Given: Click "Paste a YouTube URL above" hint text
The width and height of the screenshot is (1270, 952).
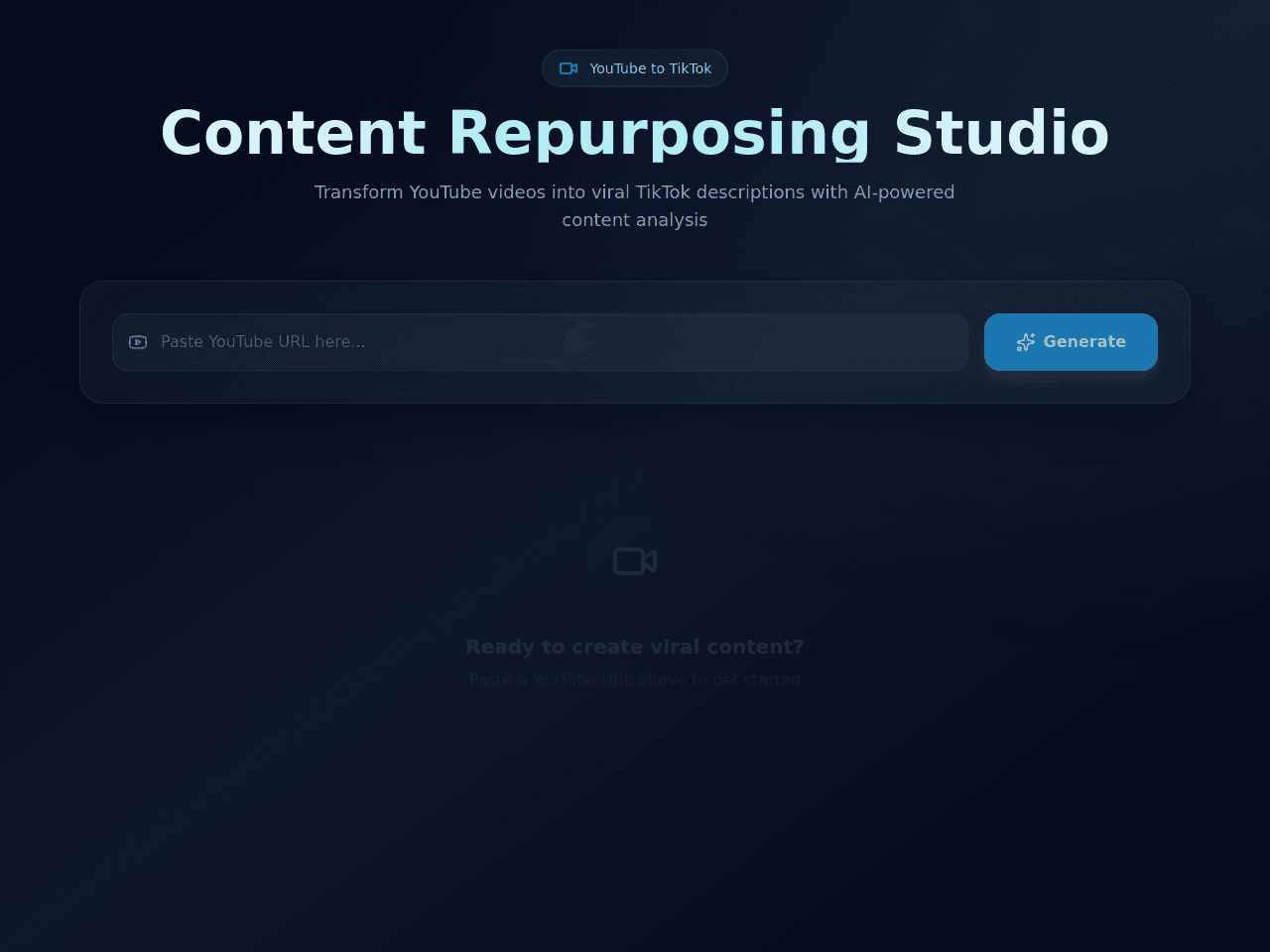Looking at the screenshot, I should point(635,679).
